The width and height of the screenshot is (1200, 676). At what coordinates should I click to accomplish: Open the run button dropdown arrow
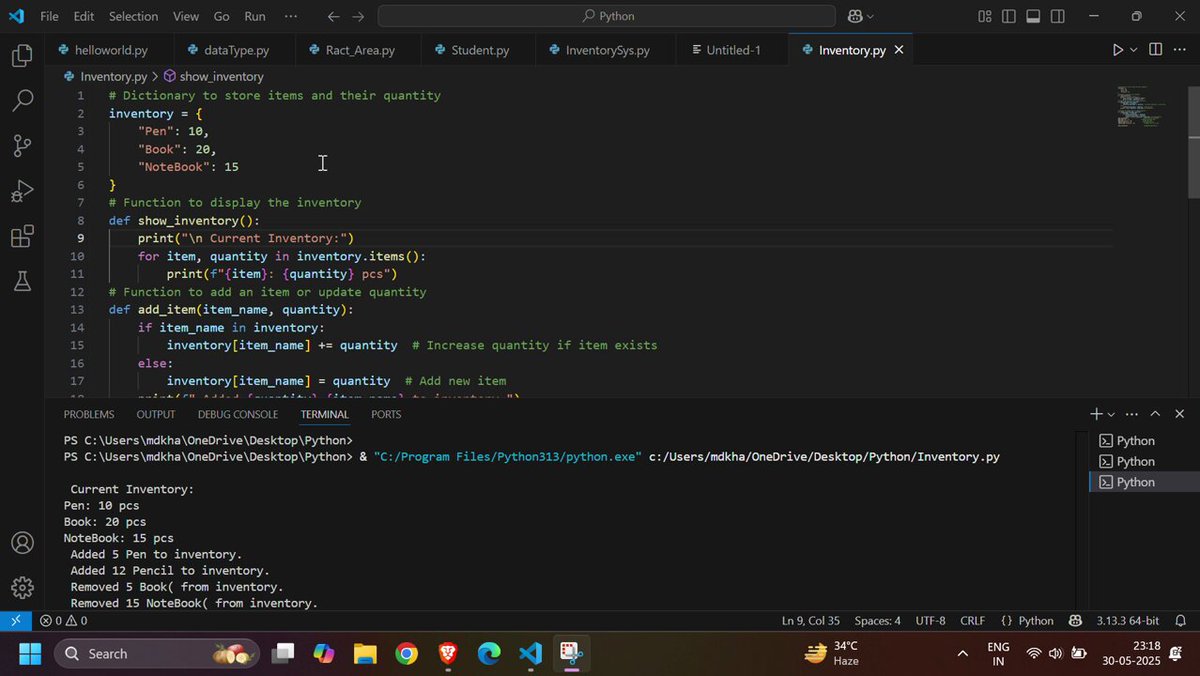[1134, 50]
